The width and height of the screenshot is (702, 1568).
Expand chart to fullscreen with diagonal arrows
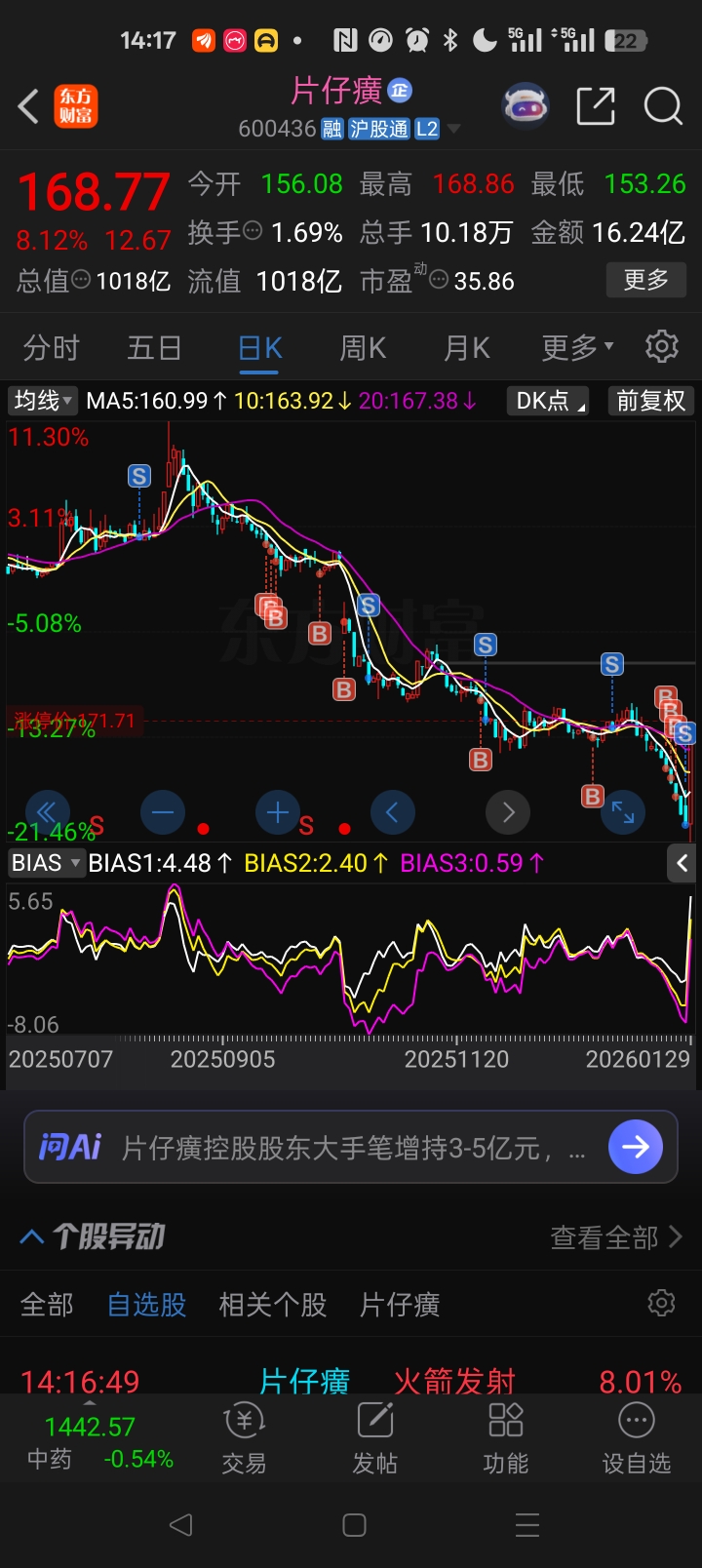coord(623,812)
